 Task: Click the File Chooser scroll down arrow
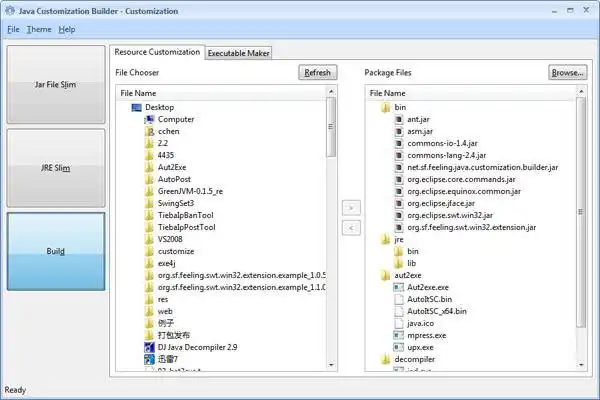tap(331, 365)
